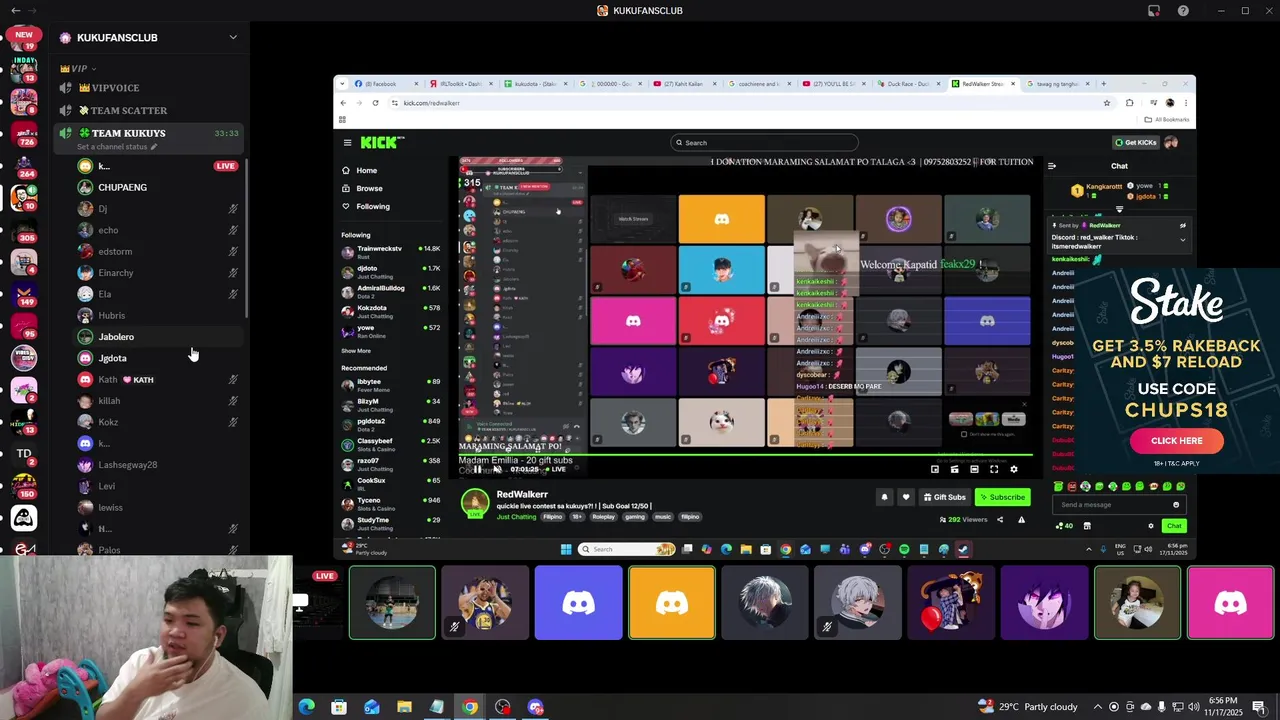Image resolution: width=1280 pixels, height=720 pixels.
Task: Open Discord help icon in title bar
Action: coord(1184,11)
